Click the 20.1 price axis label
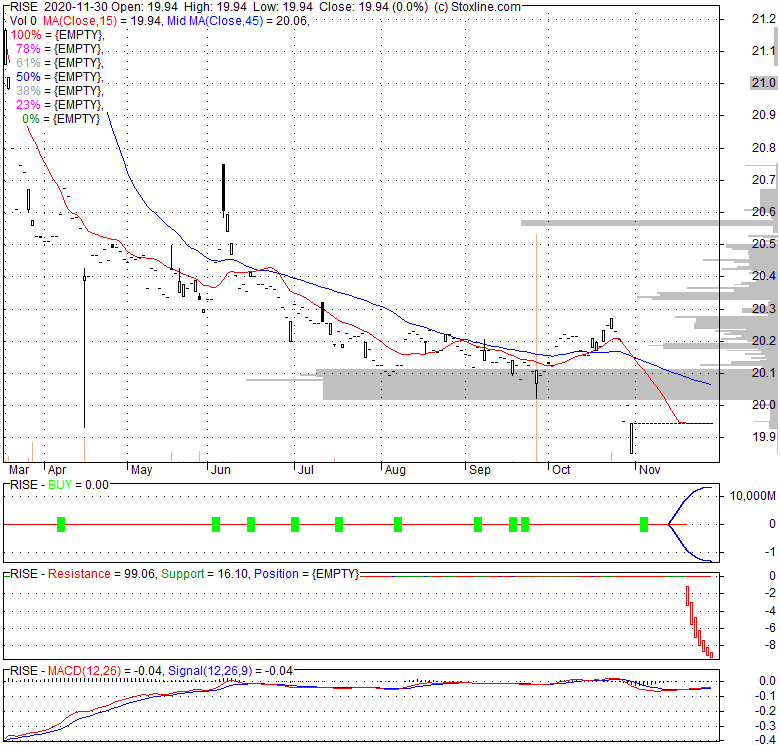The height and width of the screenshot is (745, 780). 764,372
